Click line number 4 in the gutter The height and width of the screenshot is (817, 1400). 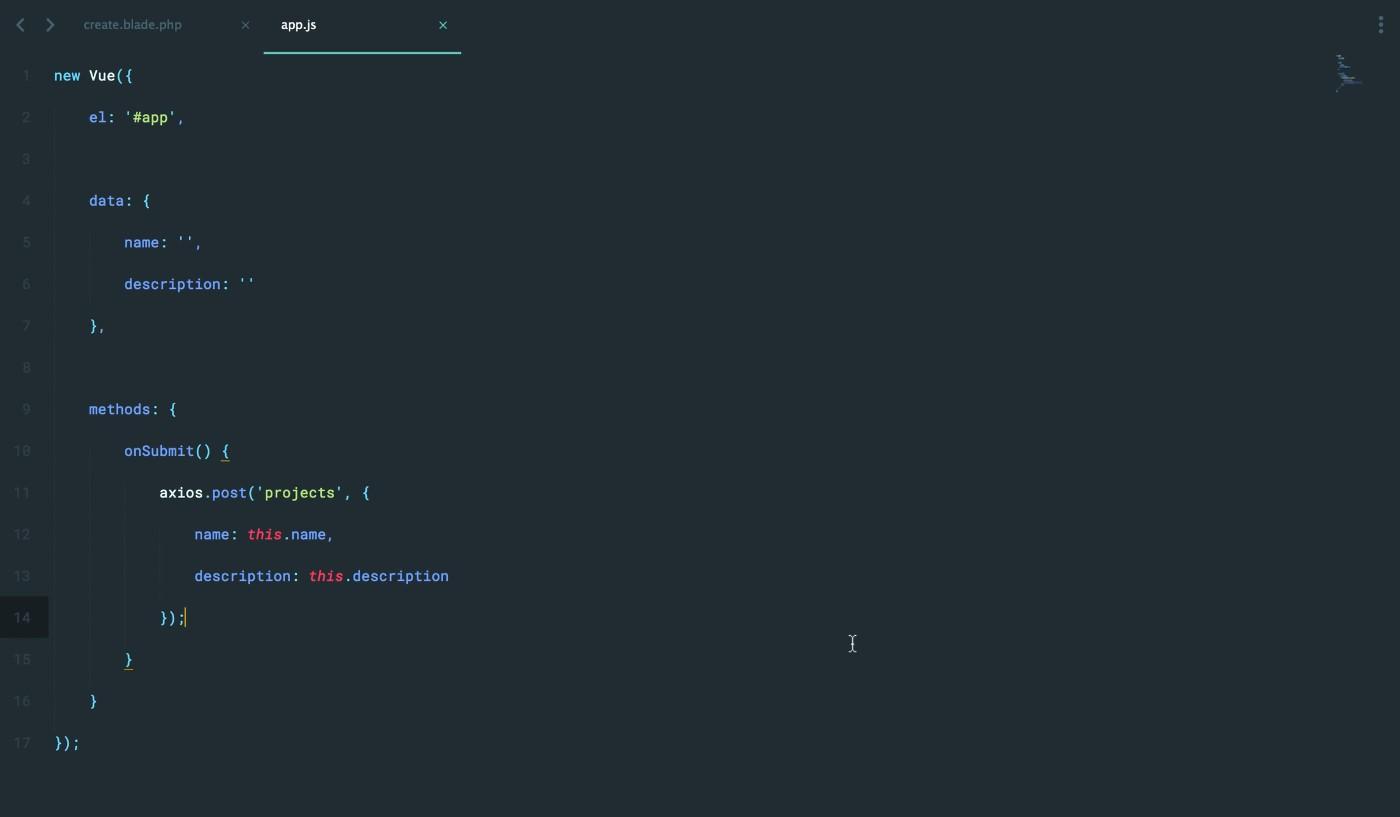pos(25,201)
